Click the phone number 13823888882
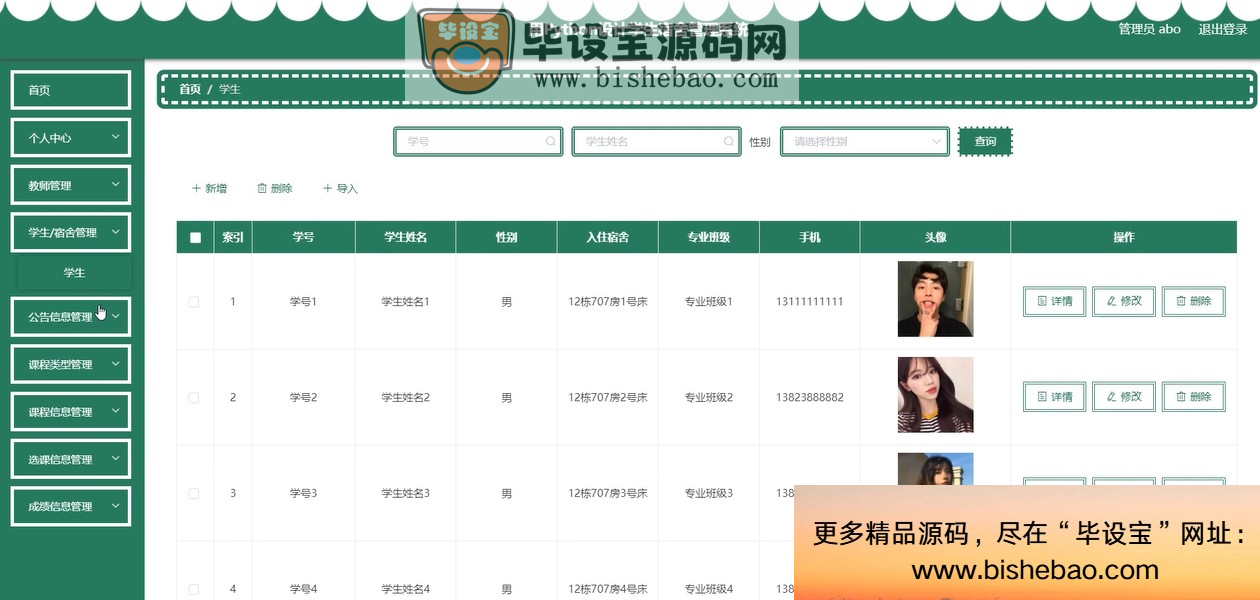 pos(810,397)
